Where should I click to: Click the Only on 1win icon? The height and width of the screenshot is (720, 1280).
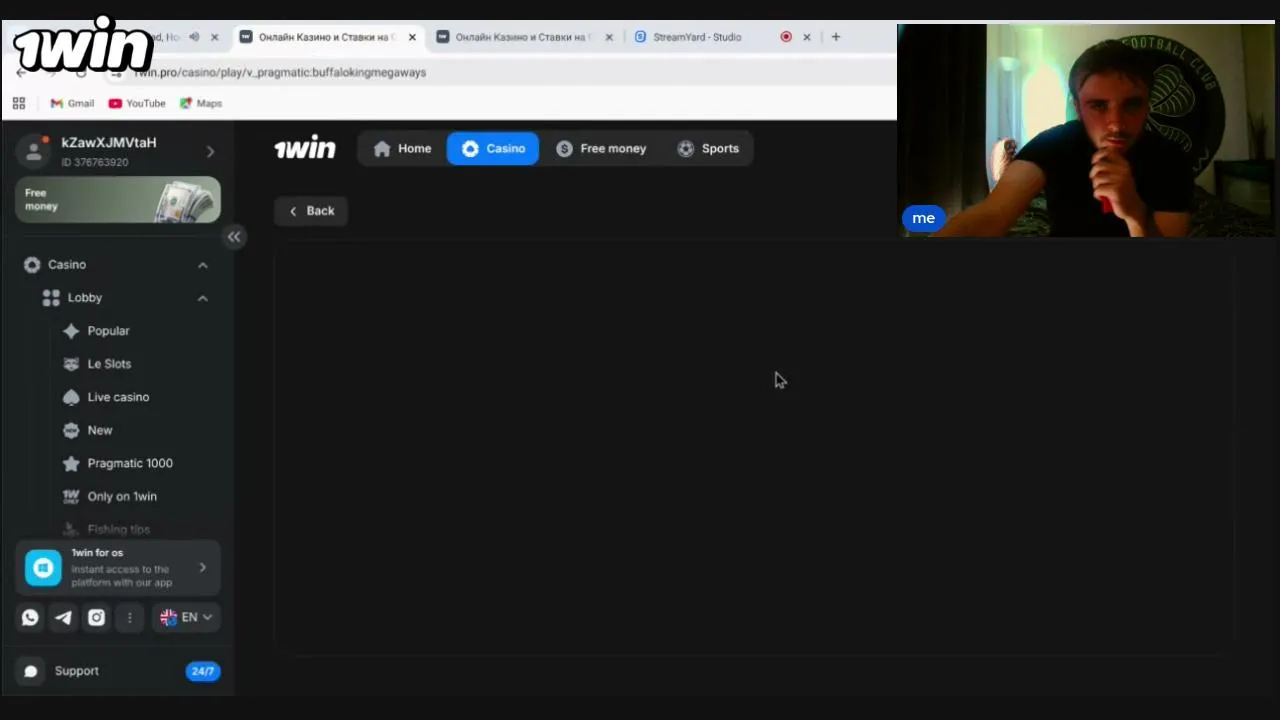71,496
